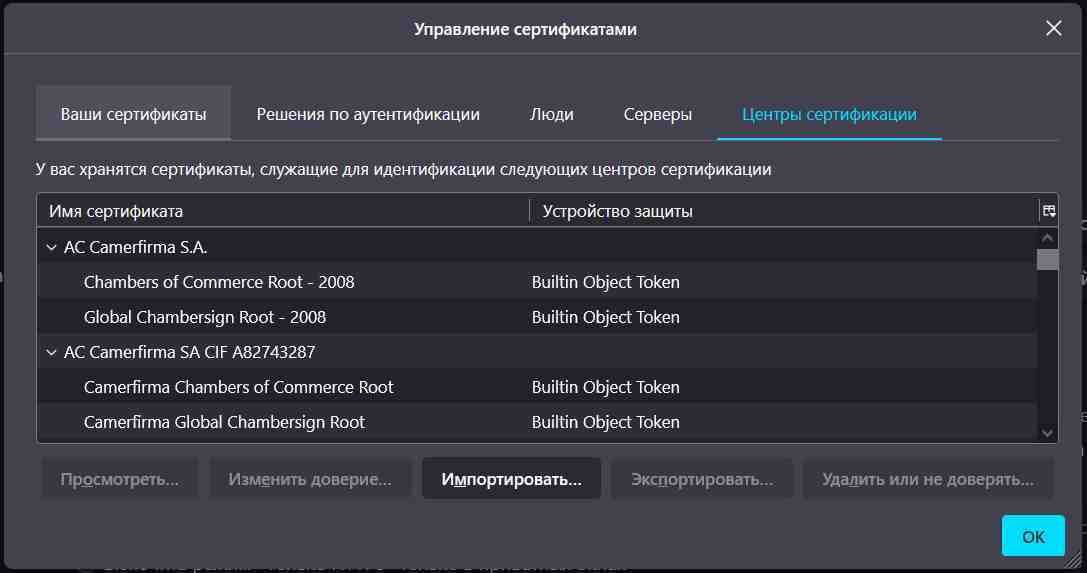Image resolution: width=1087 pixels, height=573 pixels.
Task: Switch to the Ваши сертификаты tab
Action: (133, 114)
